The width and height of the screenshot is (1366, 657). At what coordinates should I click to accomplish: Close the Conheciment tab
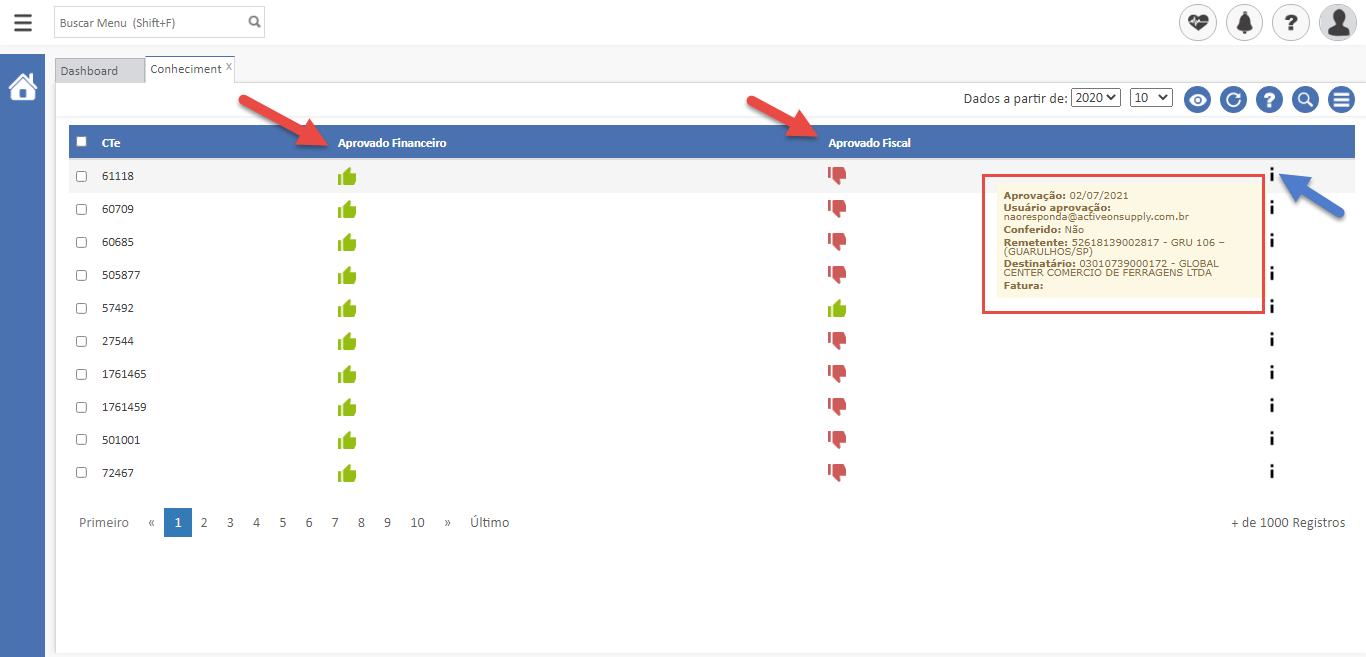point(229,67)
